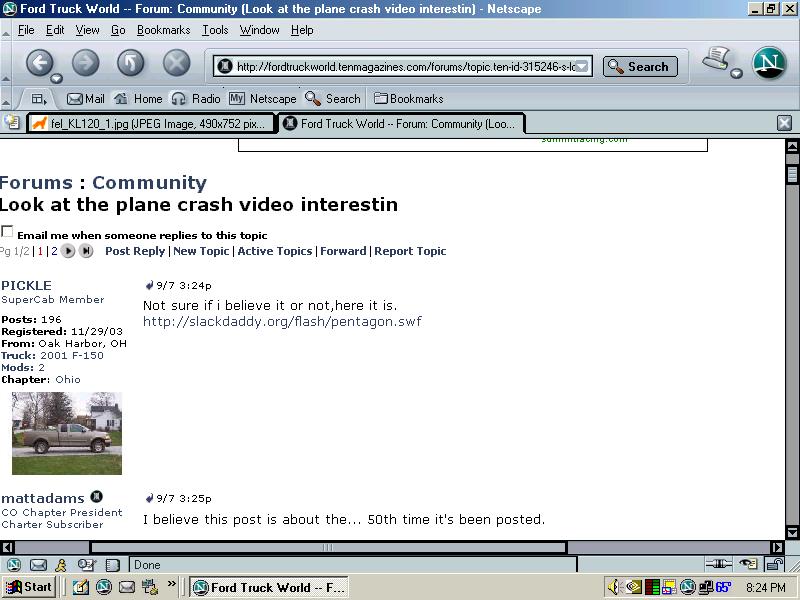Open the Active Topics link

coord(274,251)
